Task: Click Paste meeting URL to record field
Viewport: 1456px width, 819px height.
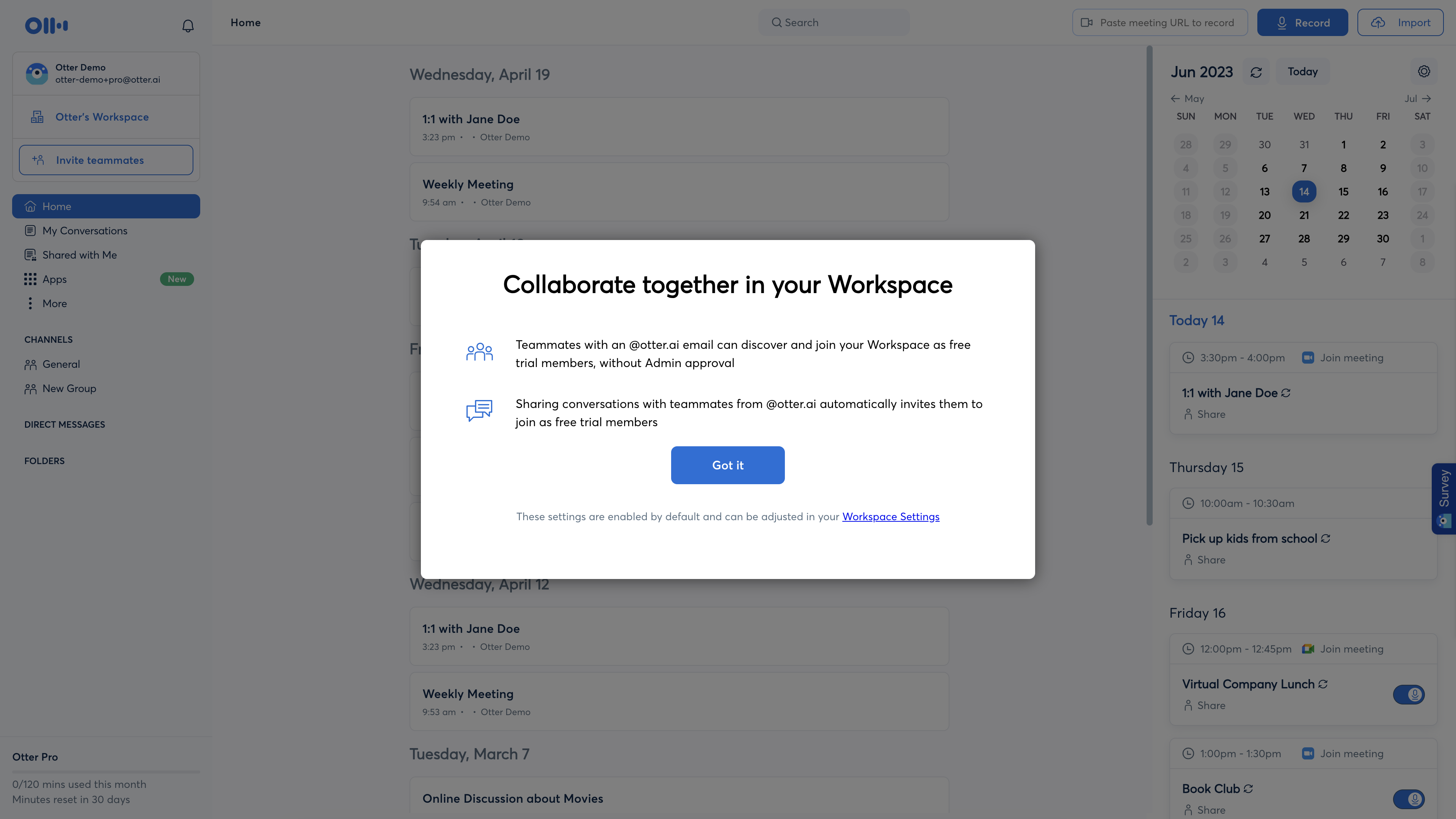Action: point(1160,23)
